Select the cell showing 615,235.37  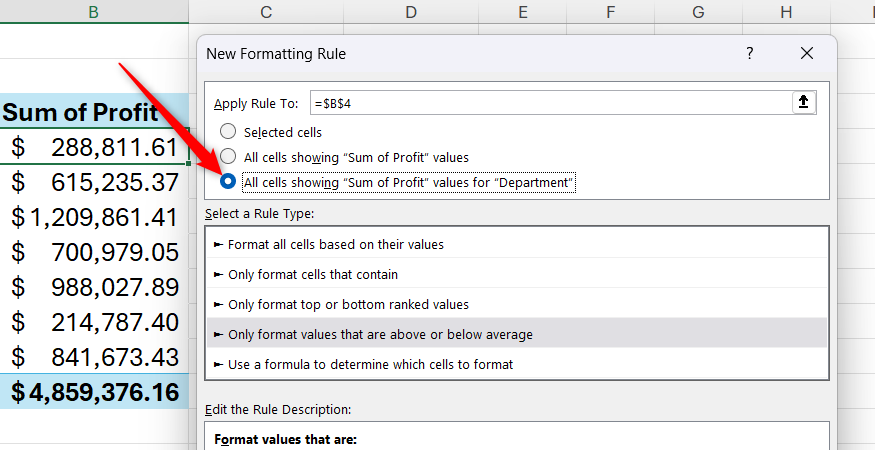(94, 182)
